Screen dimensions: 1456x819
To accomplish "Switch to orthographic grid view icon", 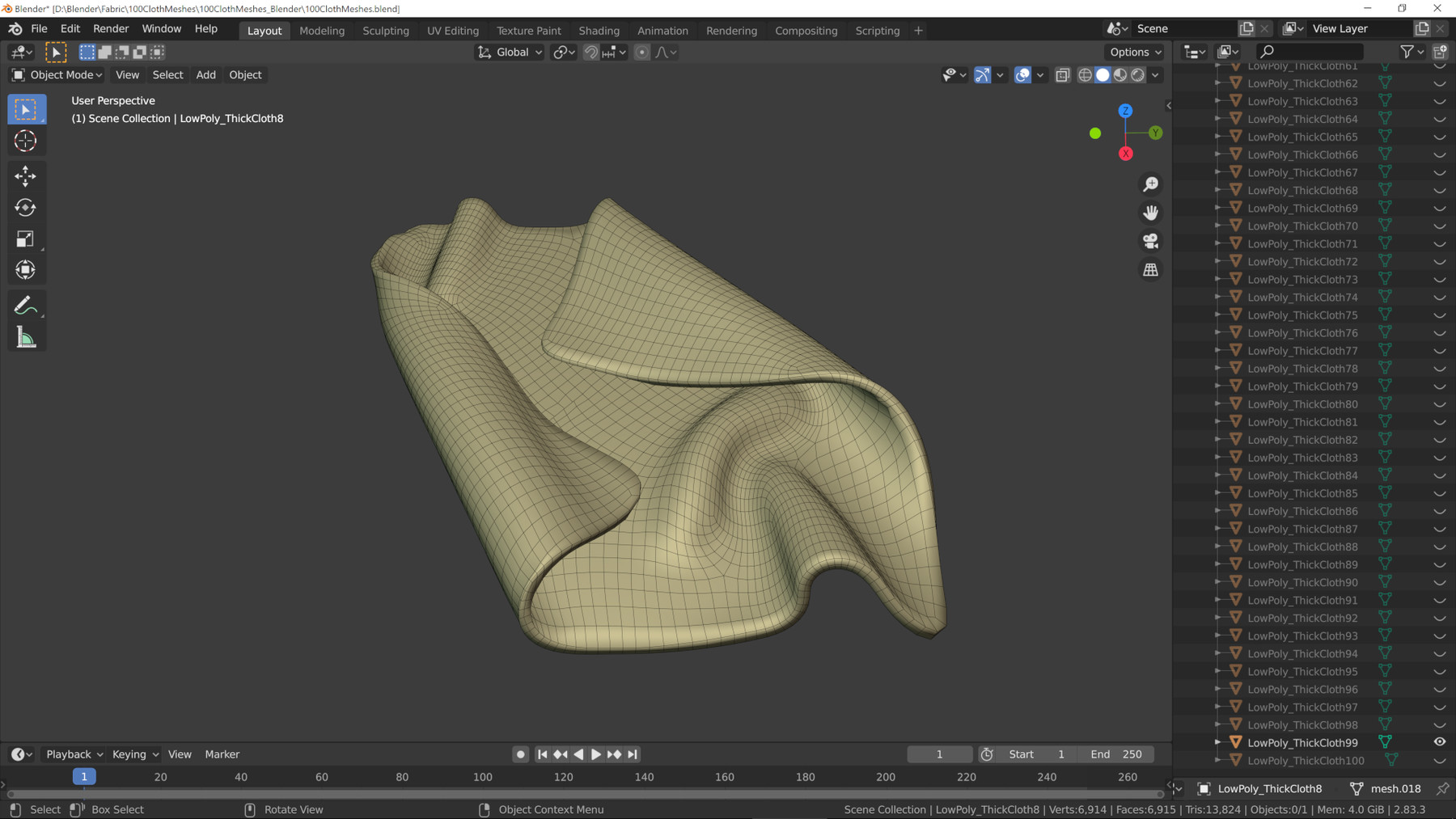I will click(x=1150, y=270).
